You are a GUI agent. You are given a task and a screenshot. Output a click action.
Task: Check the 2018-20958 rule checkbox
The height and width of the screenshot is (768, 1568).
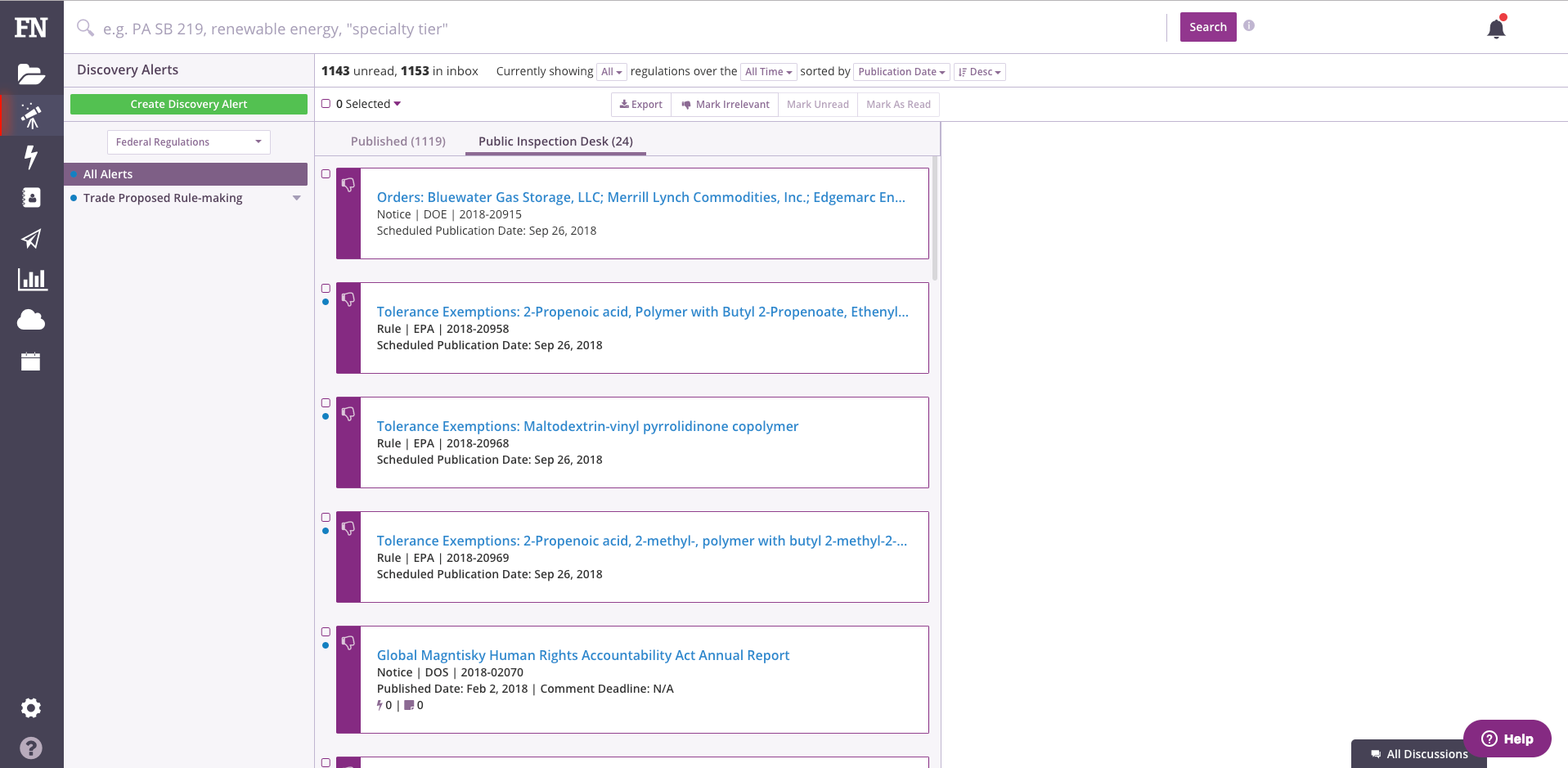click(326, 289)
